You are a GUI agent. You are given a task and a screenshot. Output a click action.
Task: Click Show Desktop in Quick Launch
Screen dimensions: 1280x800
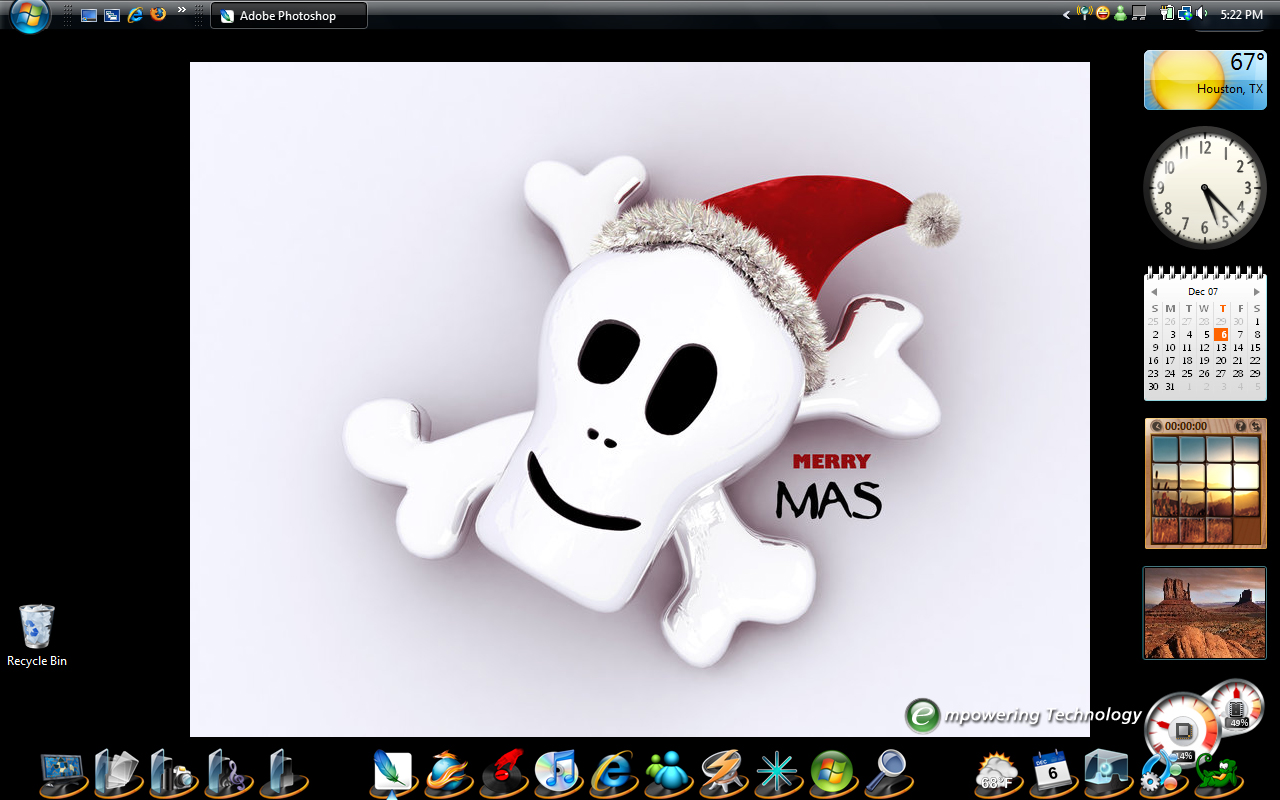[89, 16]
